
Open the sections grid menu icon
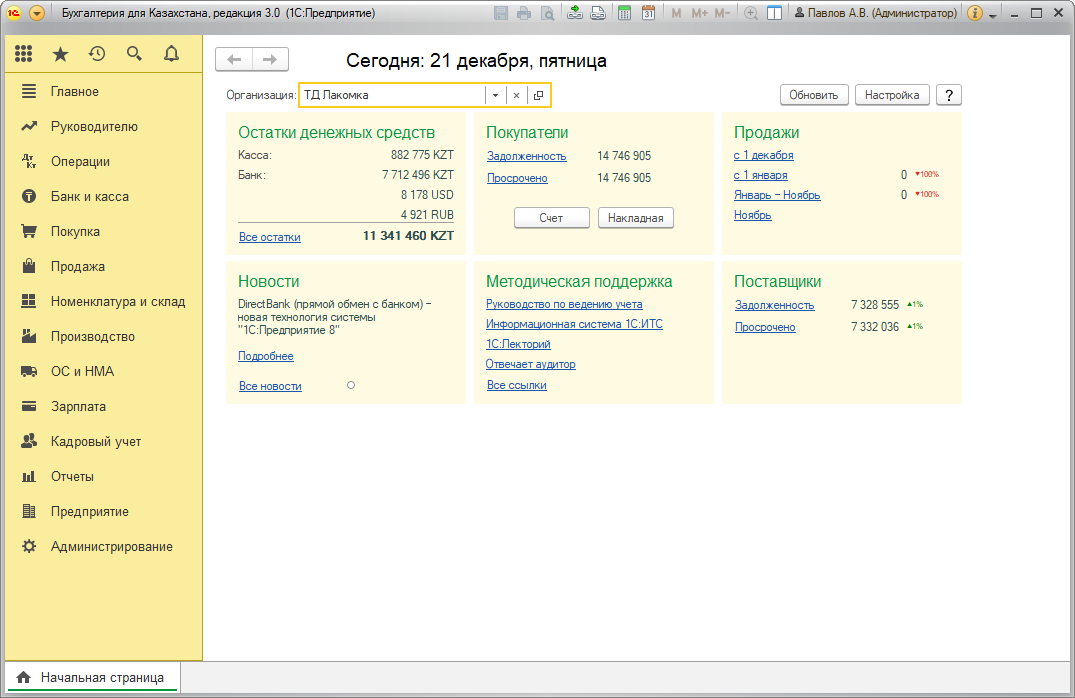[24, 54]
